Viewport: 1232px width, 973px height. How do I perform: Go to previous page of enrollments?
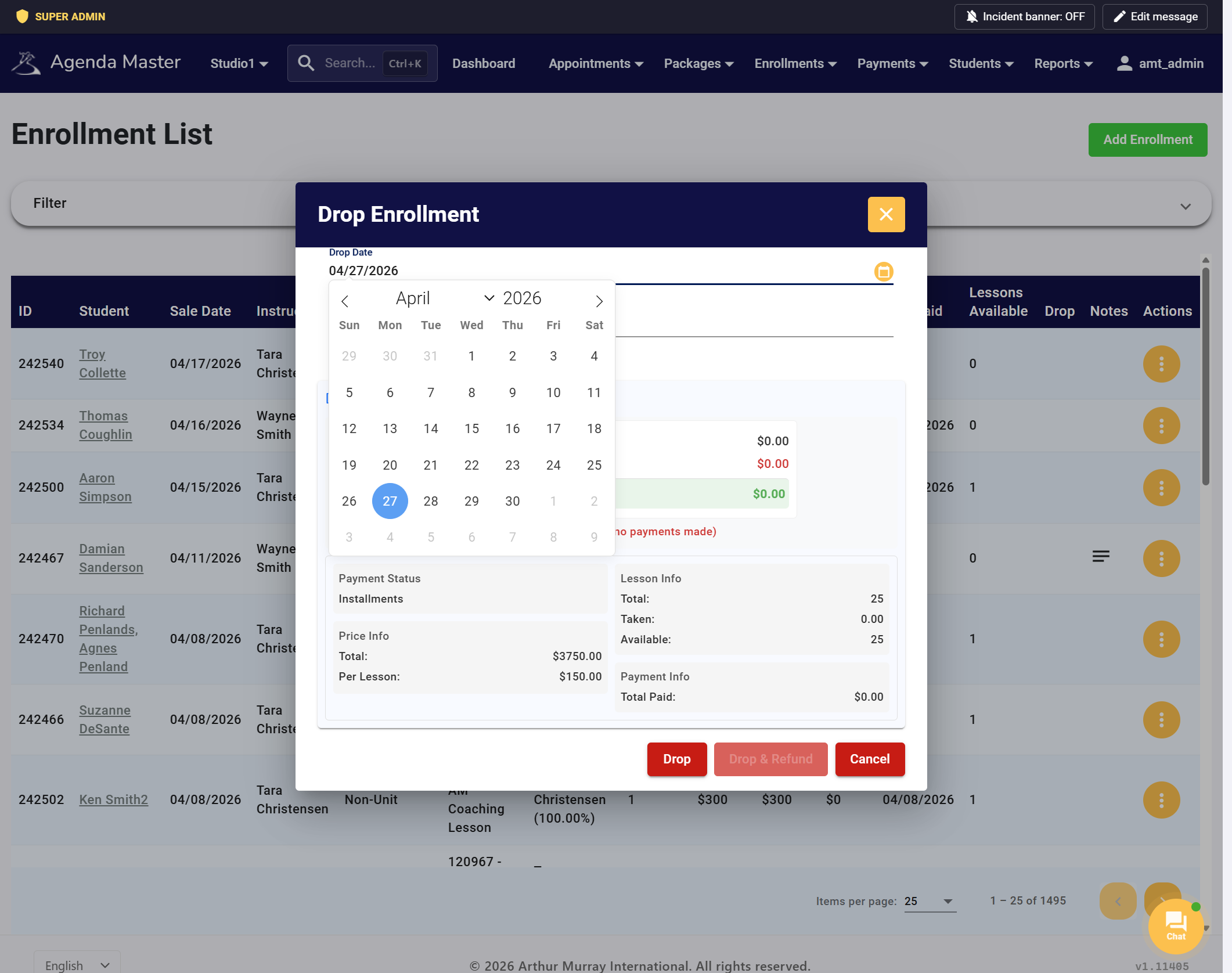pos(1118,901)
